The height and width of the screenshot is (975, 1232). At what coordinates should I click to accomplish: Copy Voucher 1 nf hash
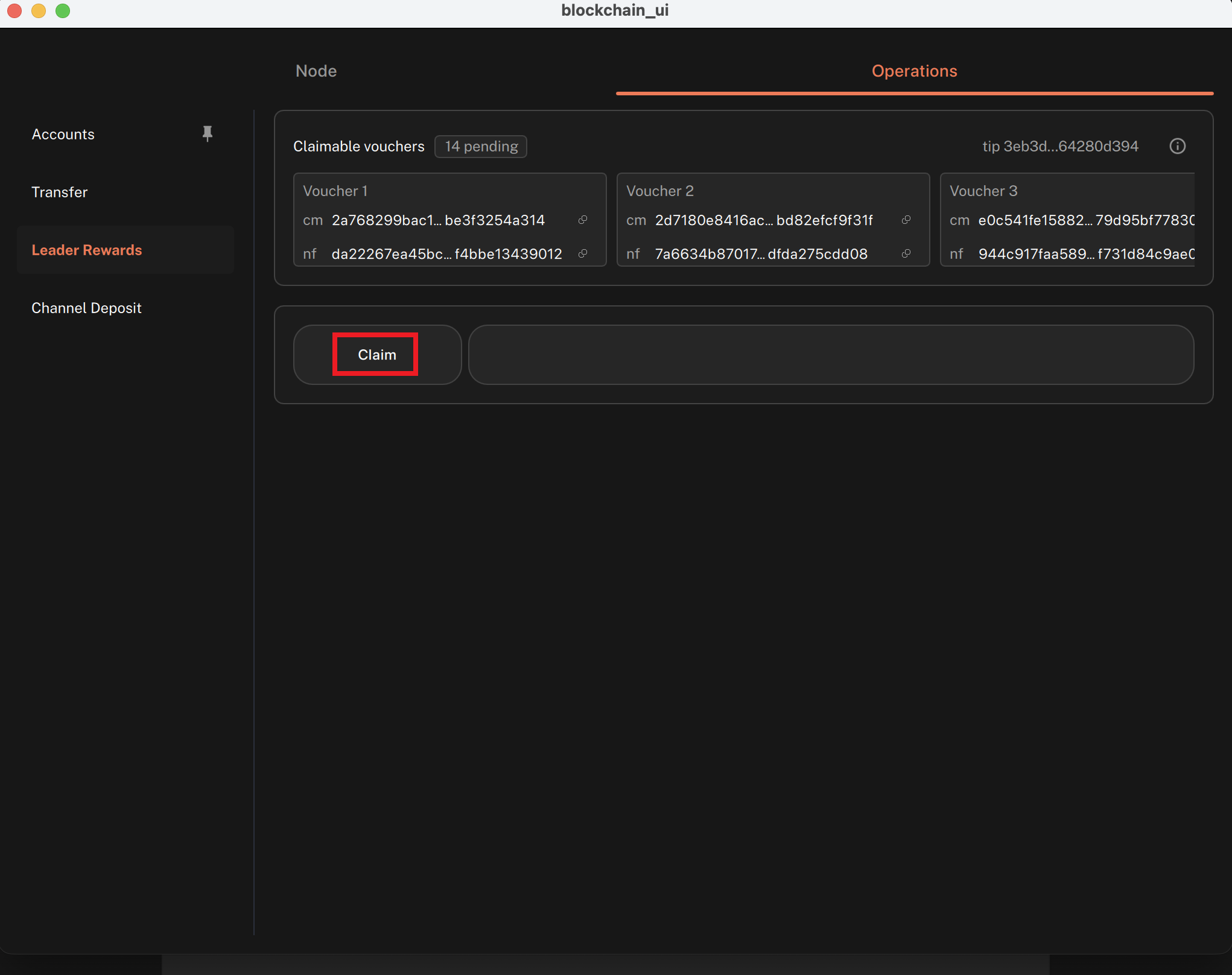583,254
